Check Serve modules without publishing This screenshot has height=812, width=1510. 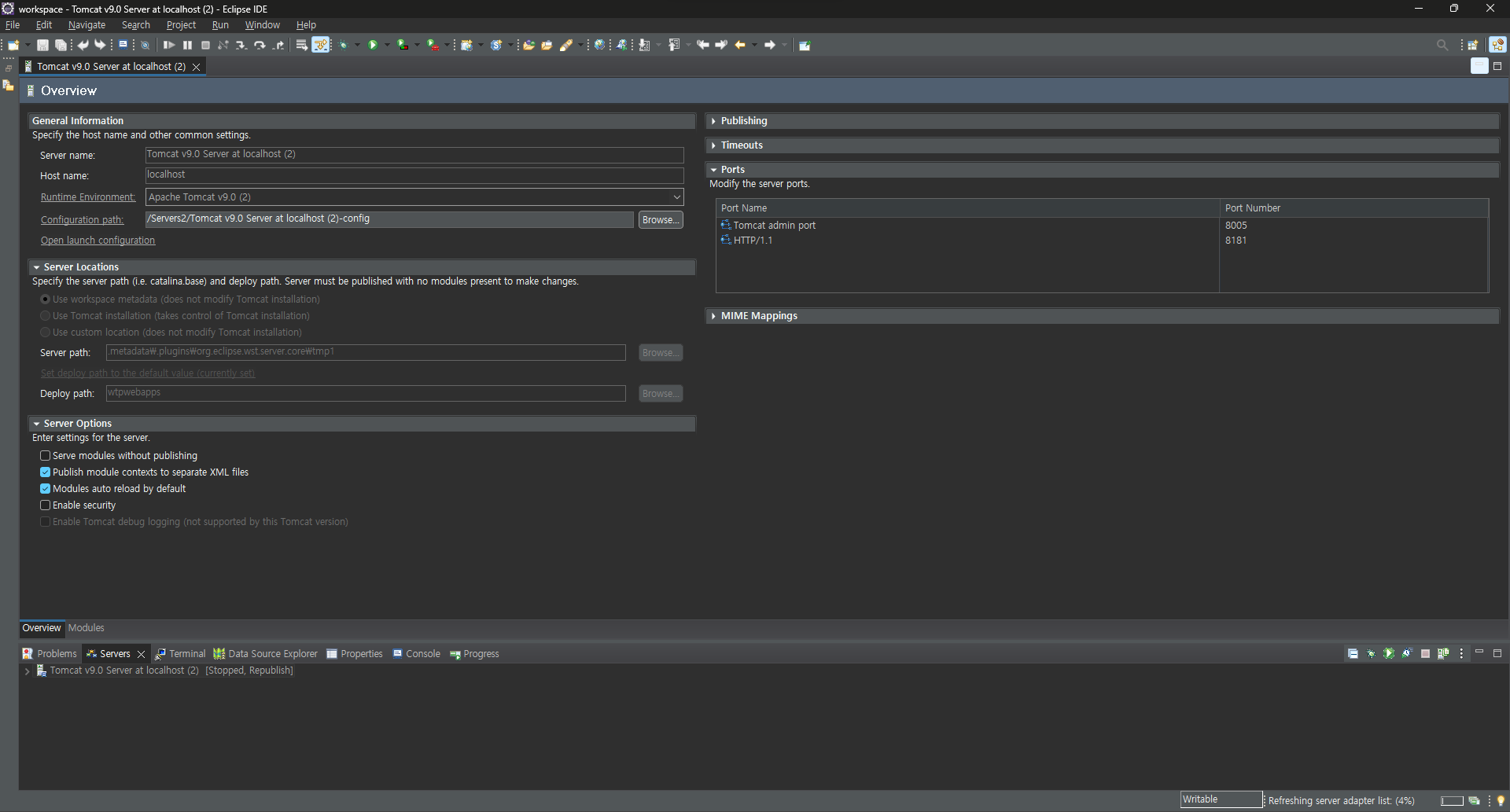[x=46, y=456]
